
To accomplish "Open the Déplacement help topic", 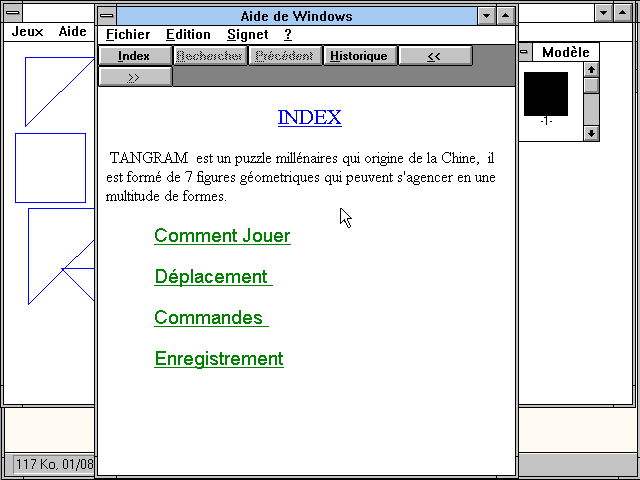I will tap(213, 277).
